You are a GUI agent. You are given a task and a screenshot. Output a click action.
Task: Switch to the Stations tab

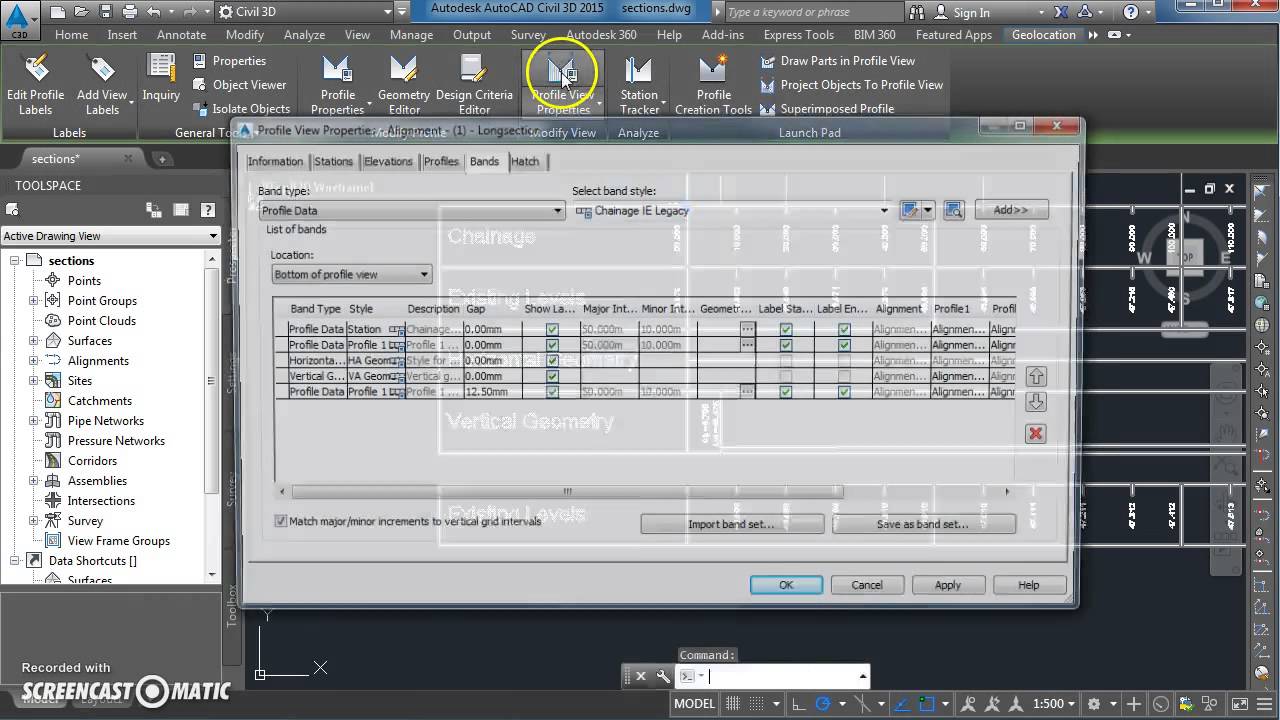[x=333, y=162]
